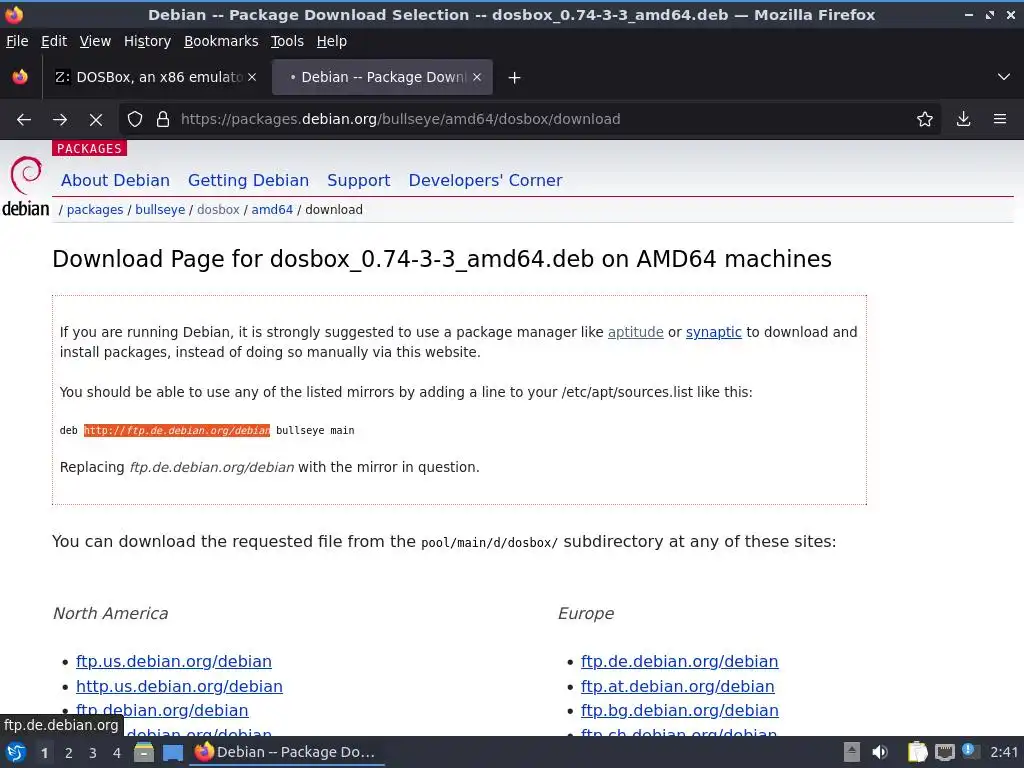The width and height of the screenshot is (1024, 768).
Task: Close the Debian Package Download tab
Action: (x=477, y=77)
